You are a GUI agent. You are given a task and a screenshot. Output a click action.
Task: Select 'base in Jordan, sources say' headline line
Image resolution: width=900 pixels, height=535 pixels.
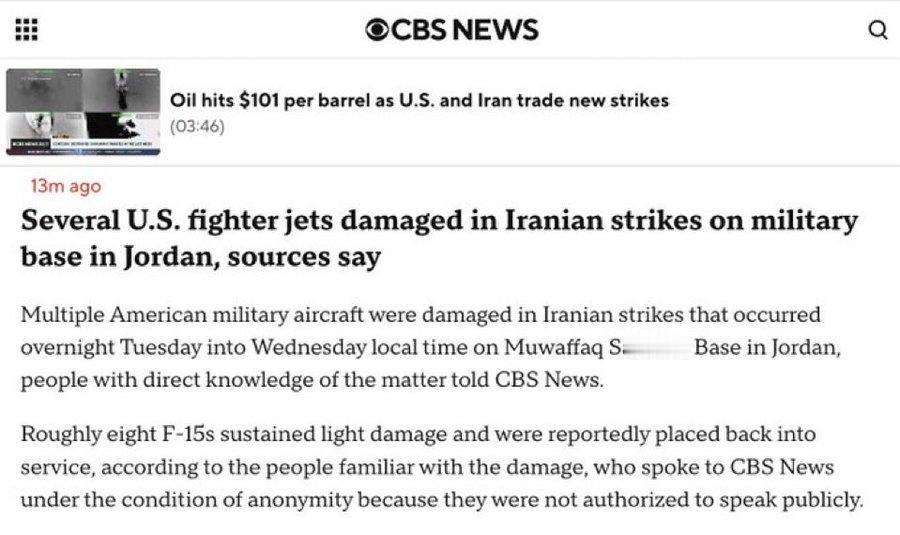coord(201,257)
